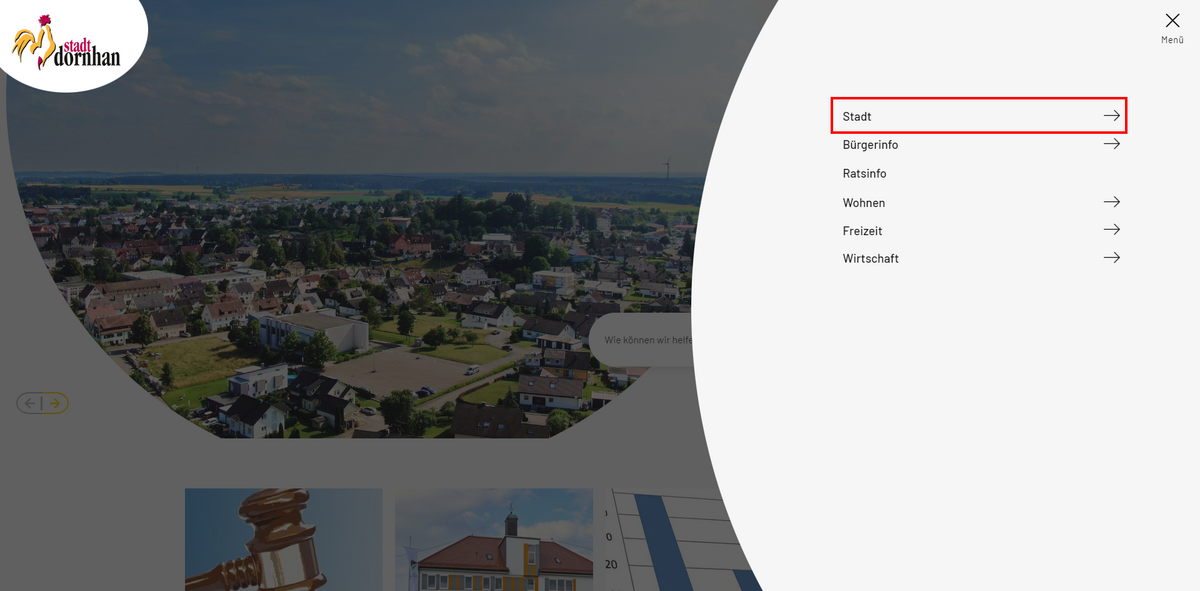Expand the Stadt submenu arrow

pos(1111,116)
